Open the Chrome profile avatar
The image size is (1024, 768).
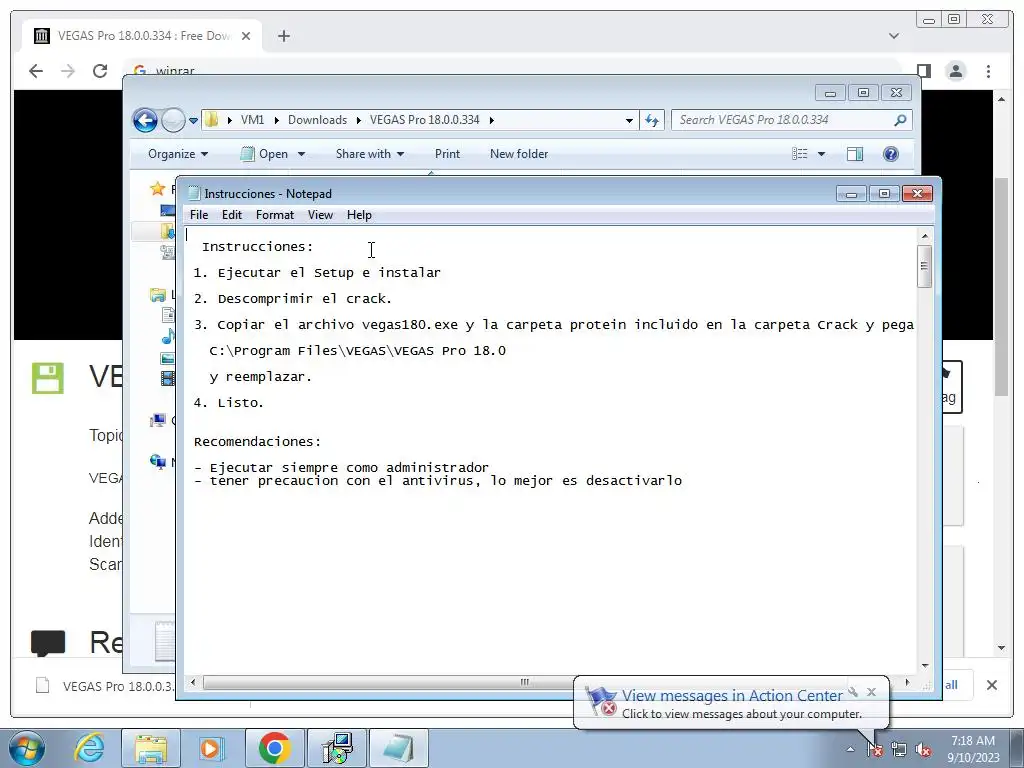click(x=956, y=71)
